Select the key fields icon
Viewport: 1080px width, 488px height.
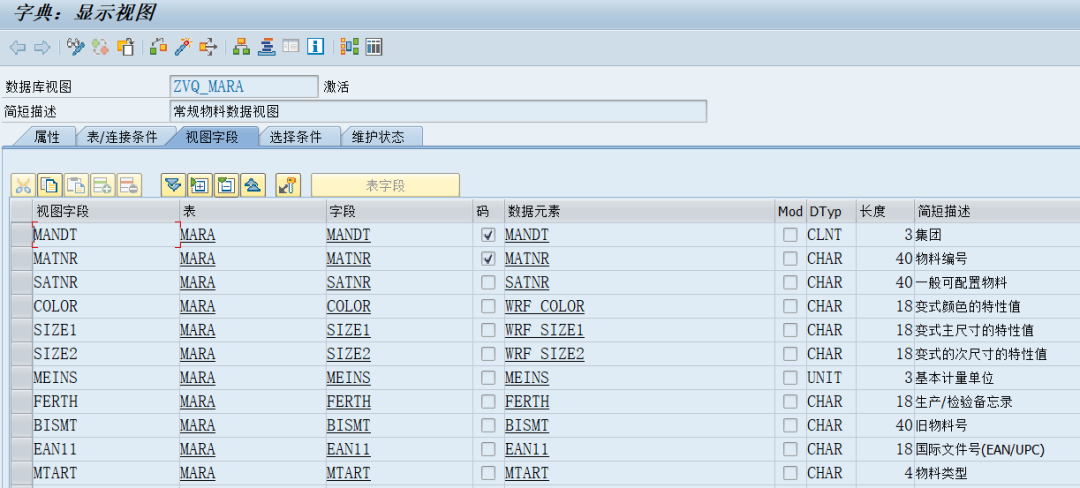tap(288, 184)
